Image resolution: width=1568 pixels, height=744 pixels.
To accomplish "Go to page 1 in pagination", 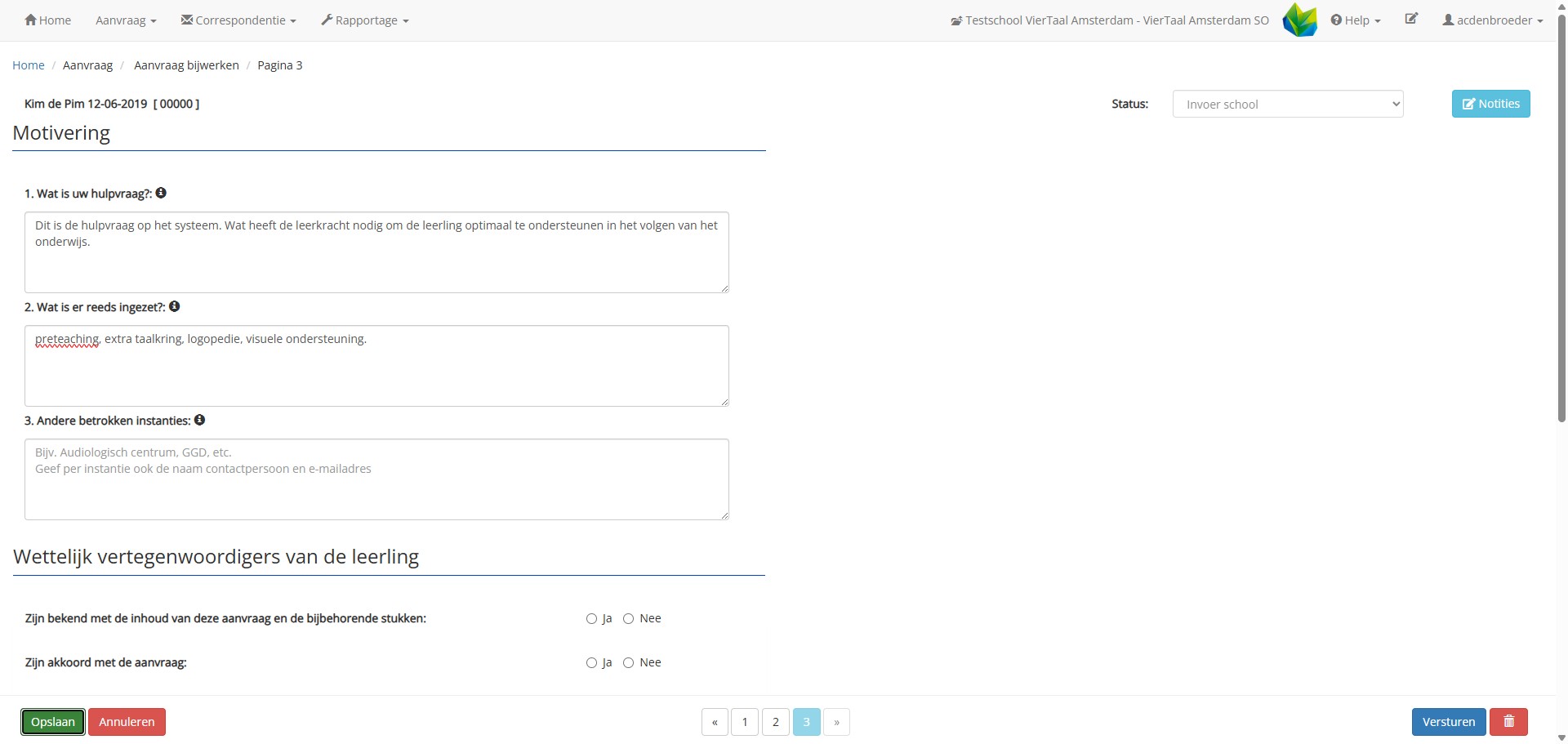I will click(745, 722).
